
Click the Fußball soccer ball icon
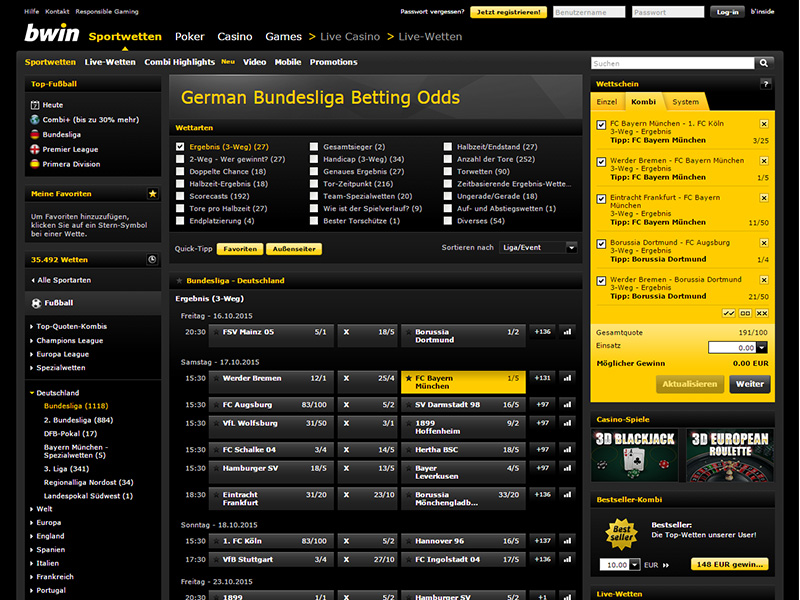pos(36,303)
